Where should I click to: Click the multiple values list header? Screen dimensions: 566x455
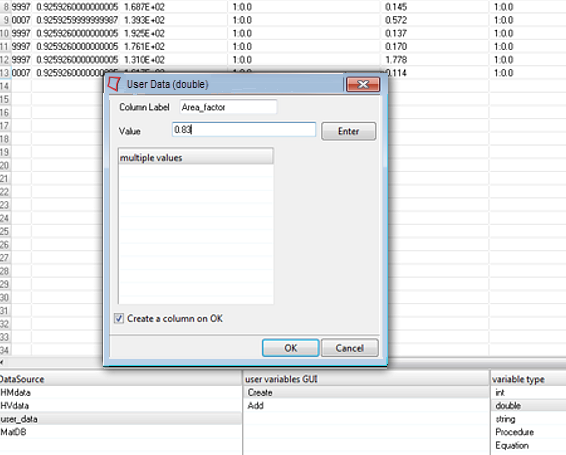pos(196,158)
